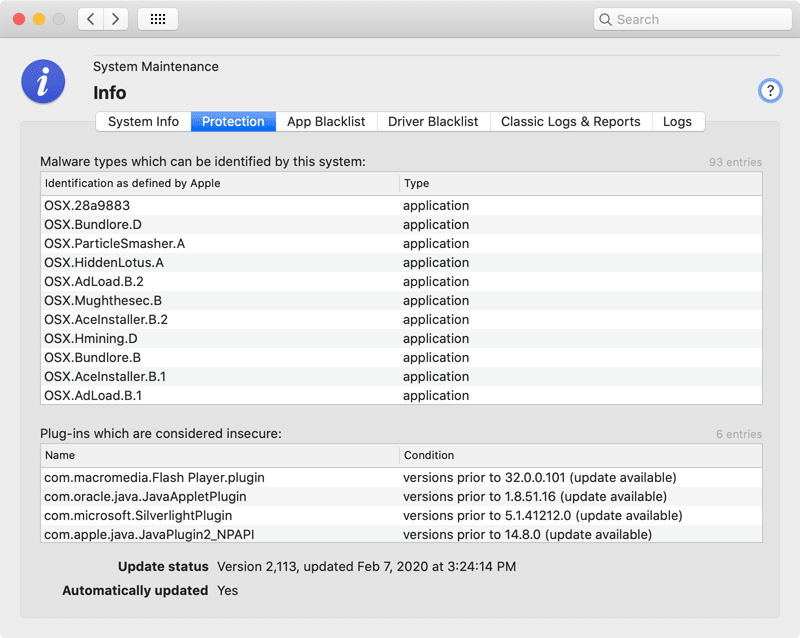The width and height of the screenshot is (800, 638).
Task: Click the com.oracle.java.JavaAppletPlugin entry
Action: (402, 497)
